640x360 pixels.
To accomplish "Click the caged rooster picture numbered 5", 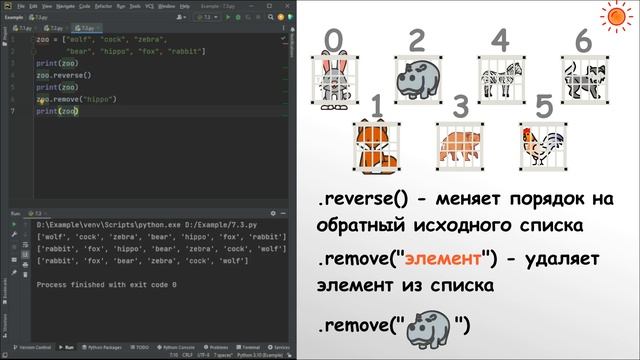I will pyautogui.click(x=543, y=147).
